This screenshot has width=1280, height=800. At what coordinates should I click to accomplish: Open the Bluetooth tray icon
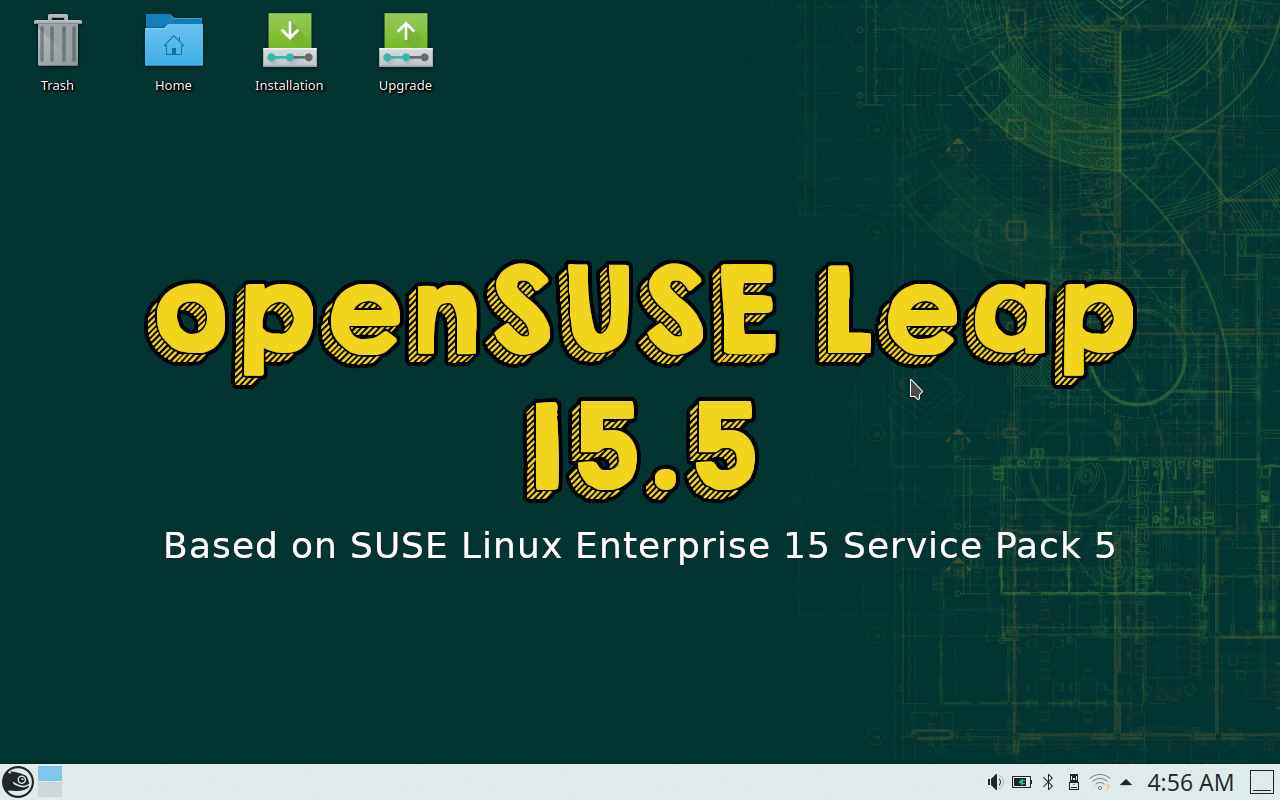click(1048, 782)
